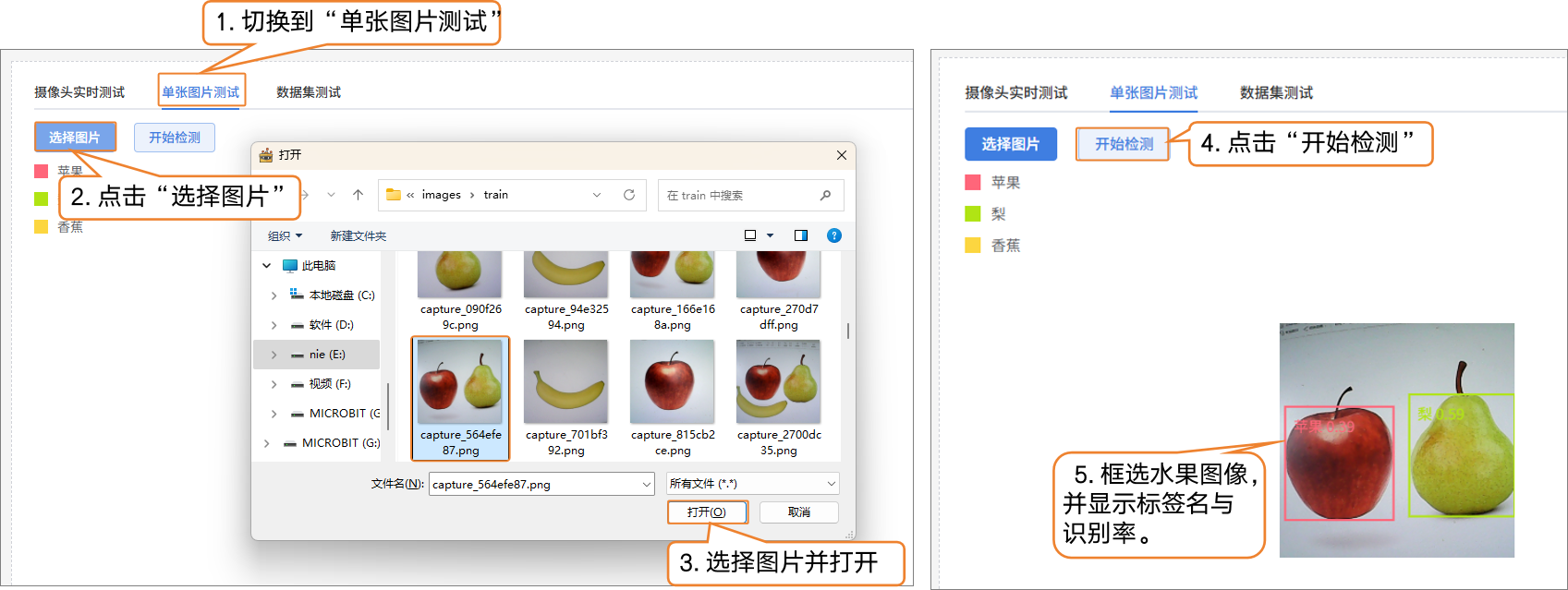
Task: Expand the 本地磁盘 (C:) tree node
Action: [x=273, y=295]
